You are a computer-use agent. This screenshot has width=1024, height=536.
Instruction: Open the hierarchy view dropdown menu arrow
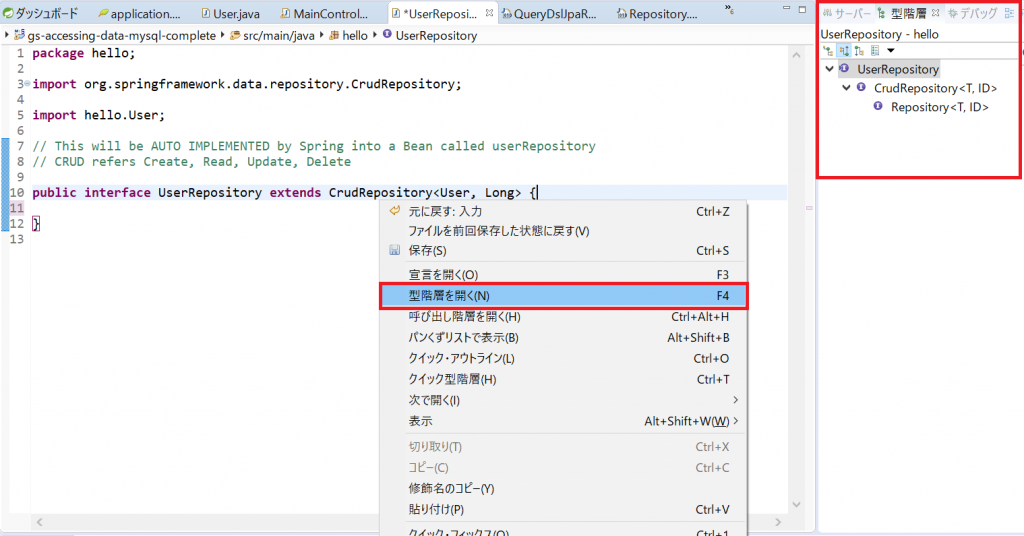[x=891, y=50]
